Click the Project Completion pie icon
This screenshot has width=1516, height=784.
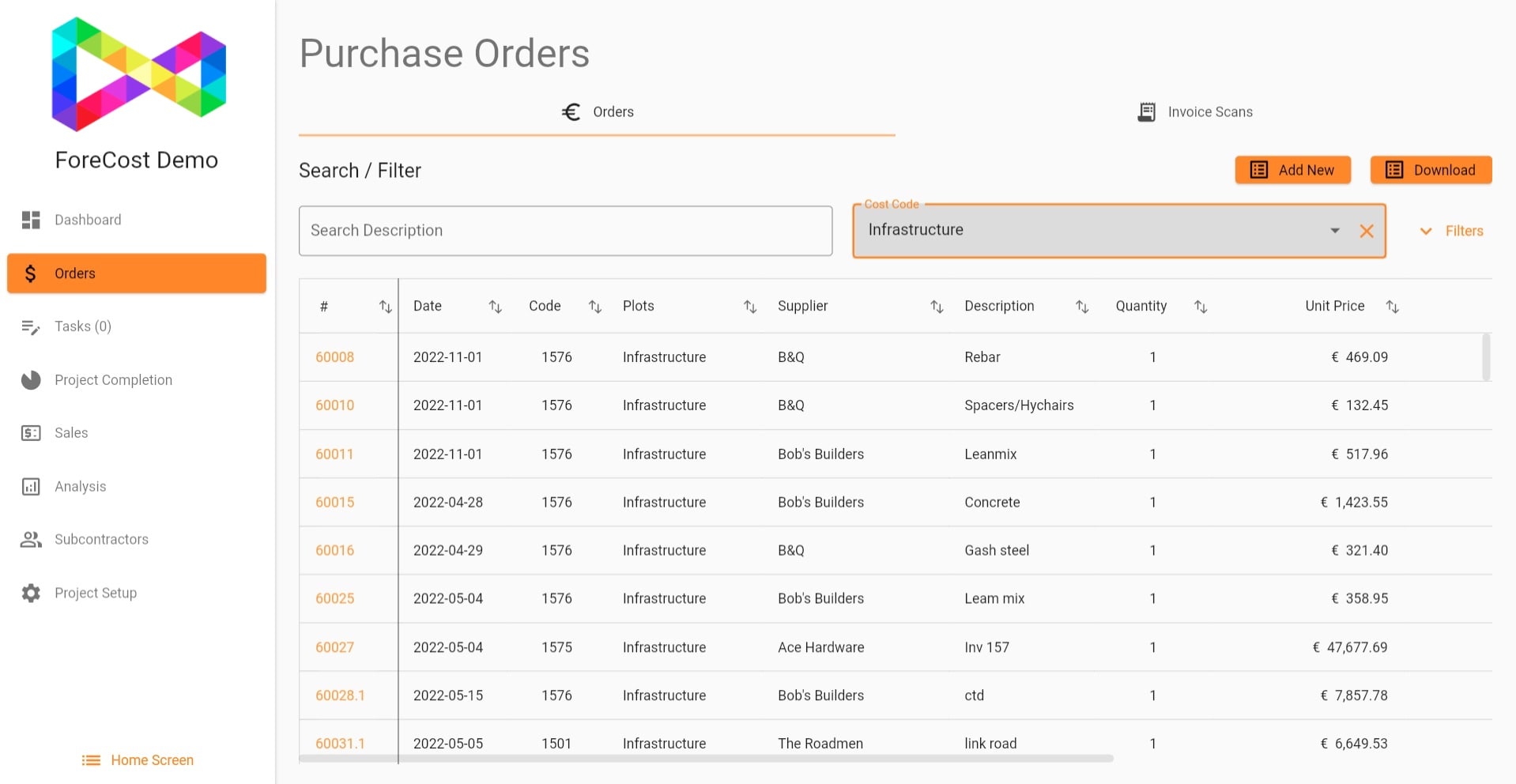(x=31, y=380)
